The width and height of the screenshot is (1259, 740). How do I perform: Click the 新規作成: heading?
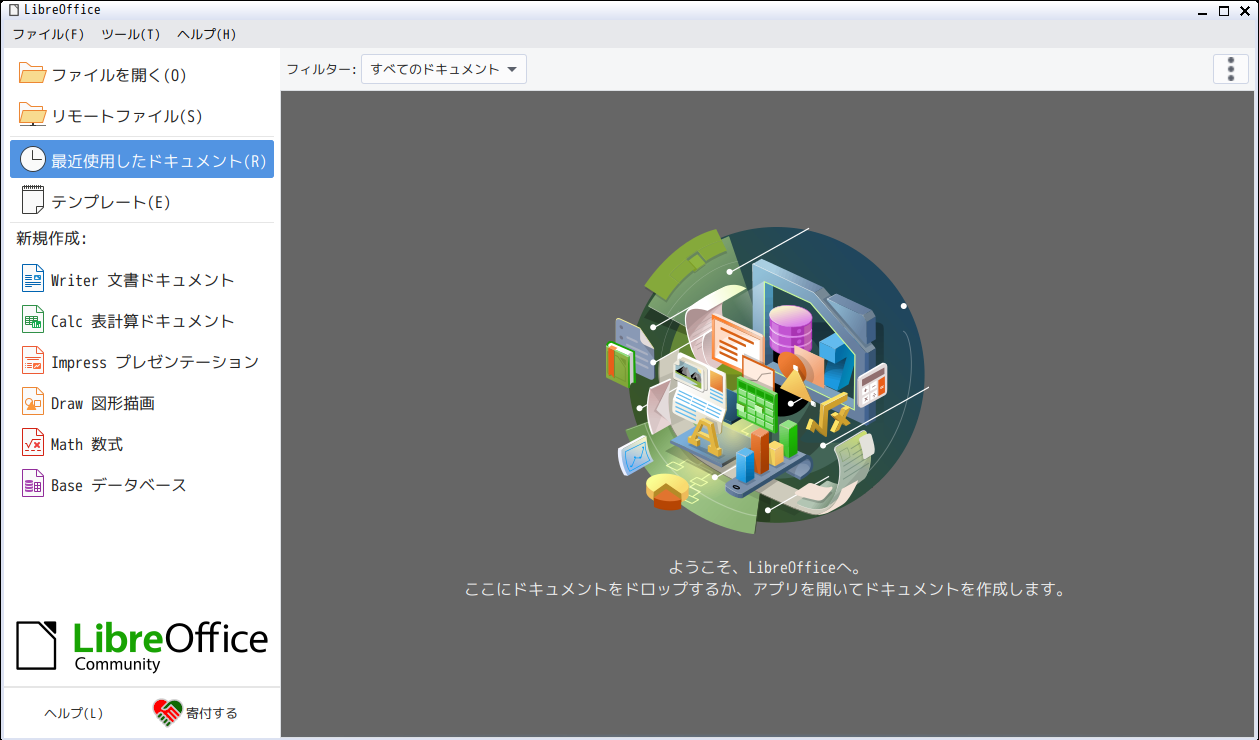tap(52, 238)
